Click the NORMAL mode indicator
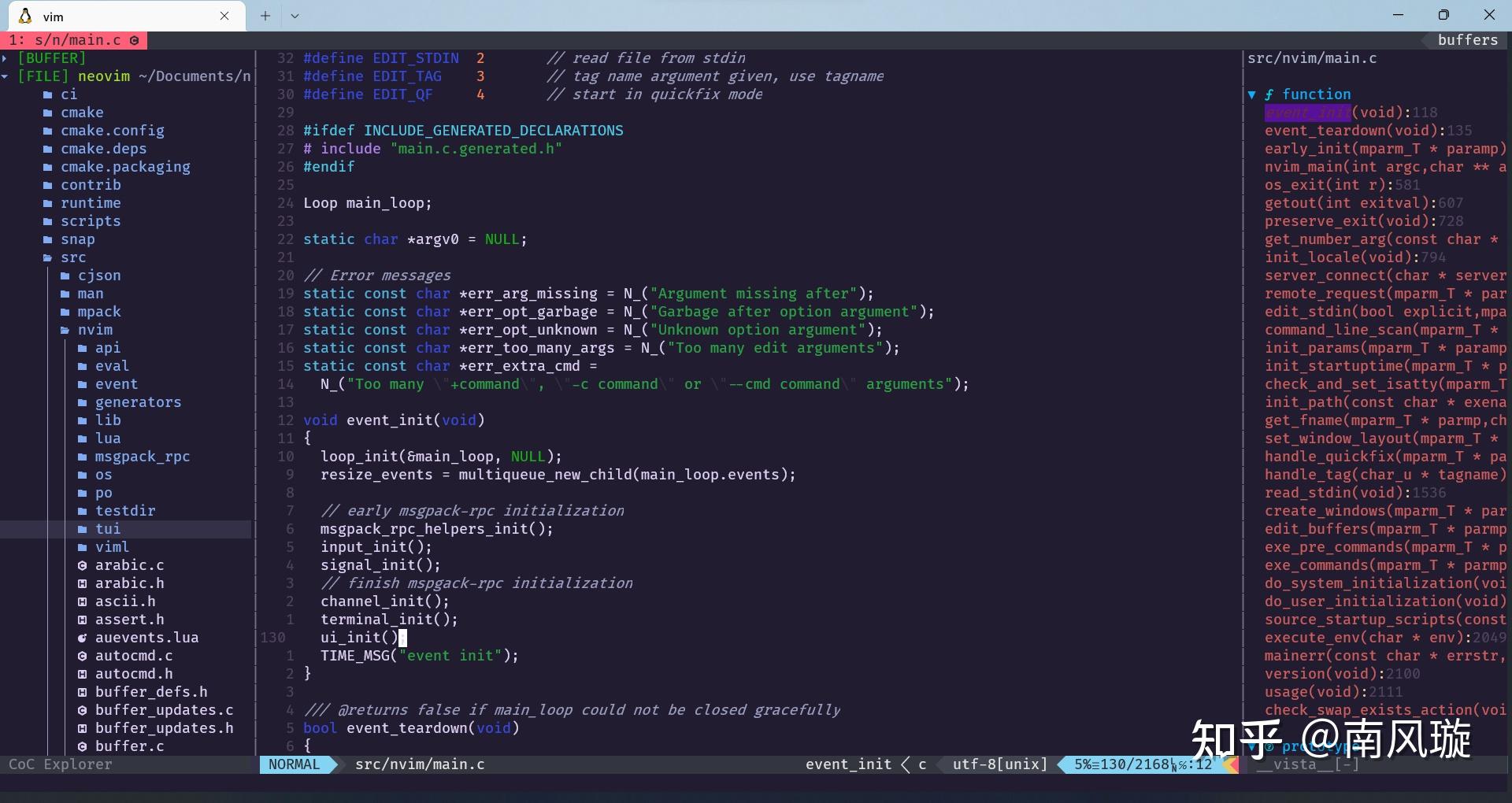Image resolution: width=1512 pixels, height=803 pixels. 295,764
